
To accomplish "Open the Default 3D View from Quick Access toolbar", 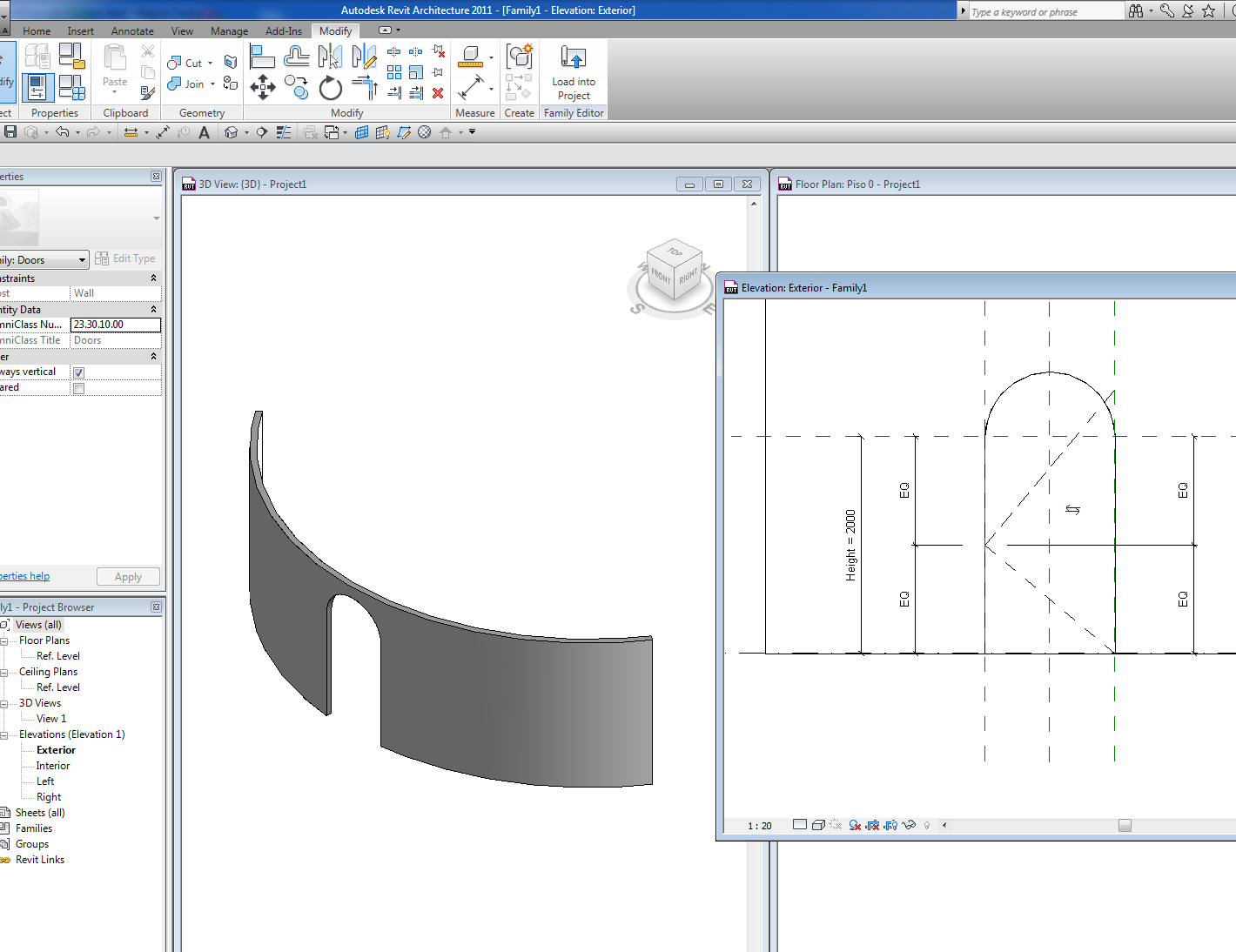I will (232, 132).
